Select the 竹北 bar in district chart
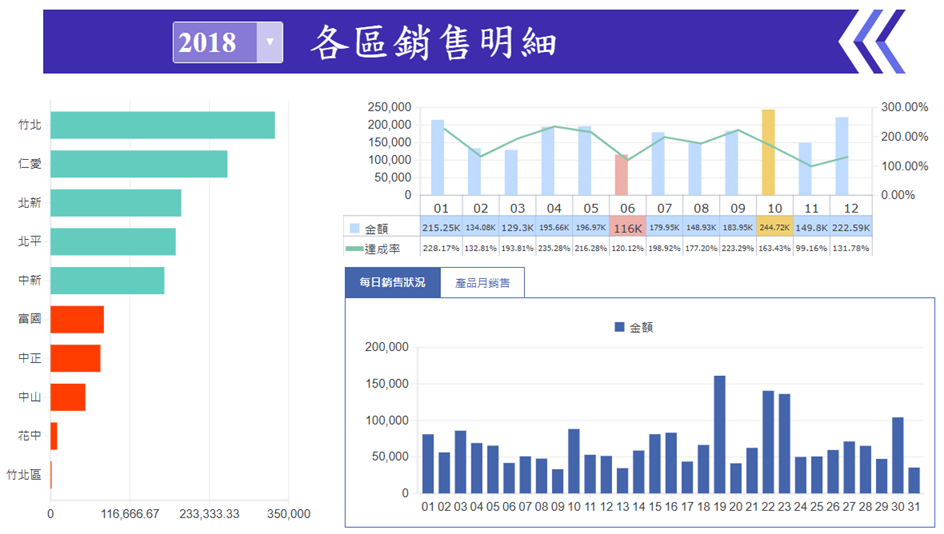 (162, 125)
